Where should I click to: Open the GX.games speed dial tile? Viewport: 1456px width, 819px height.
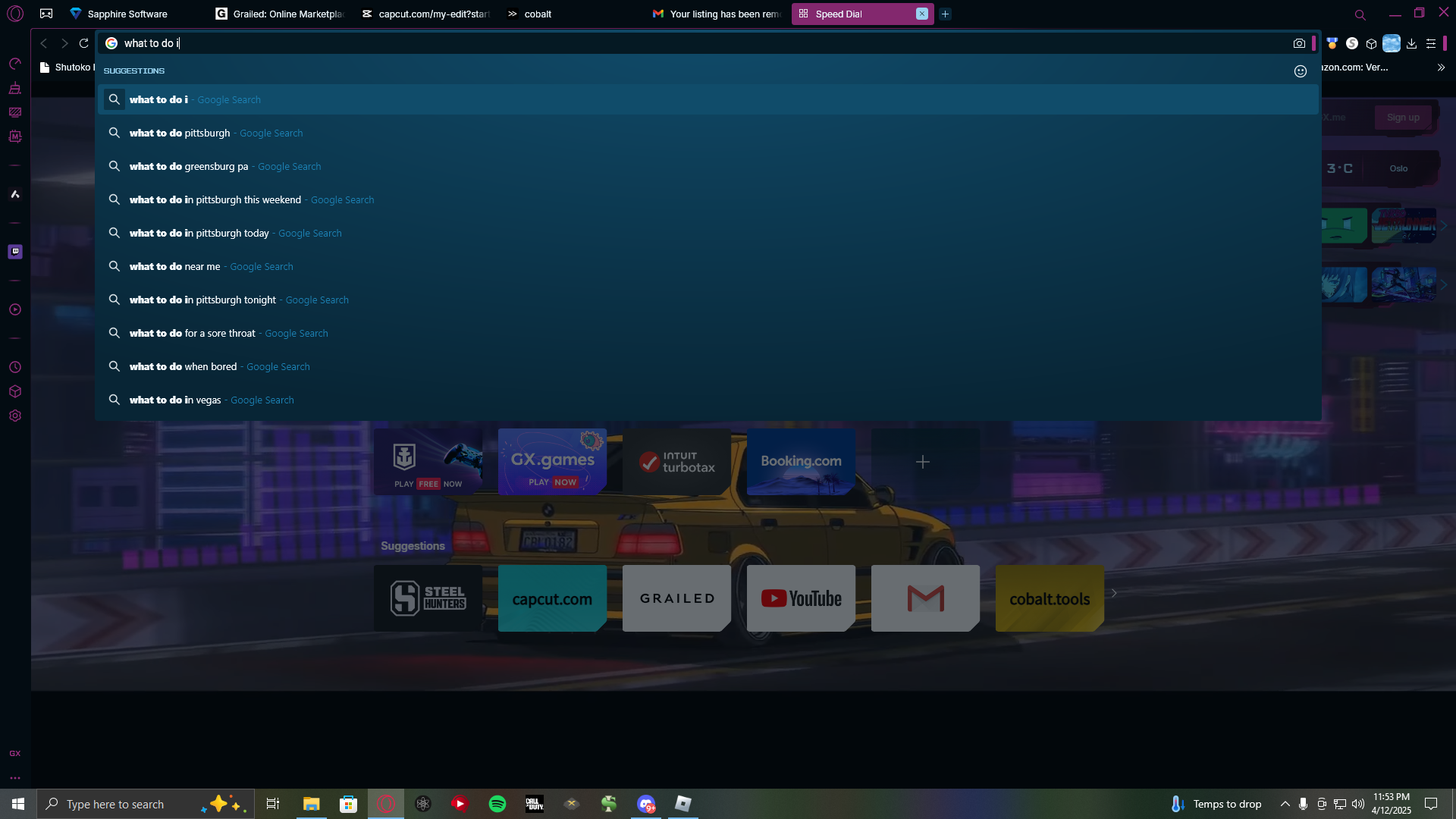[552, 462]
